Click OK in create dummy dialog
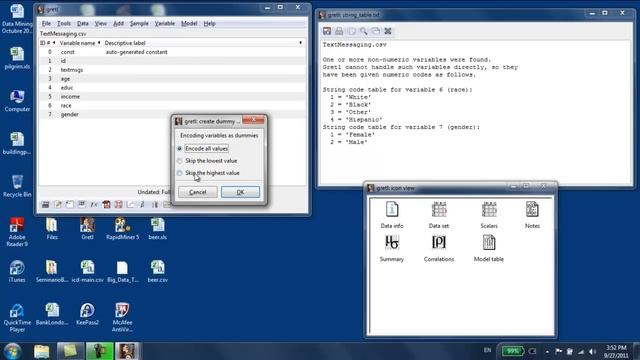Screen dimensions: 640x360 (240, 192)
